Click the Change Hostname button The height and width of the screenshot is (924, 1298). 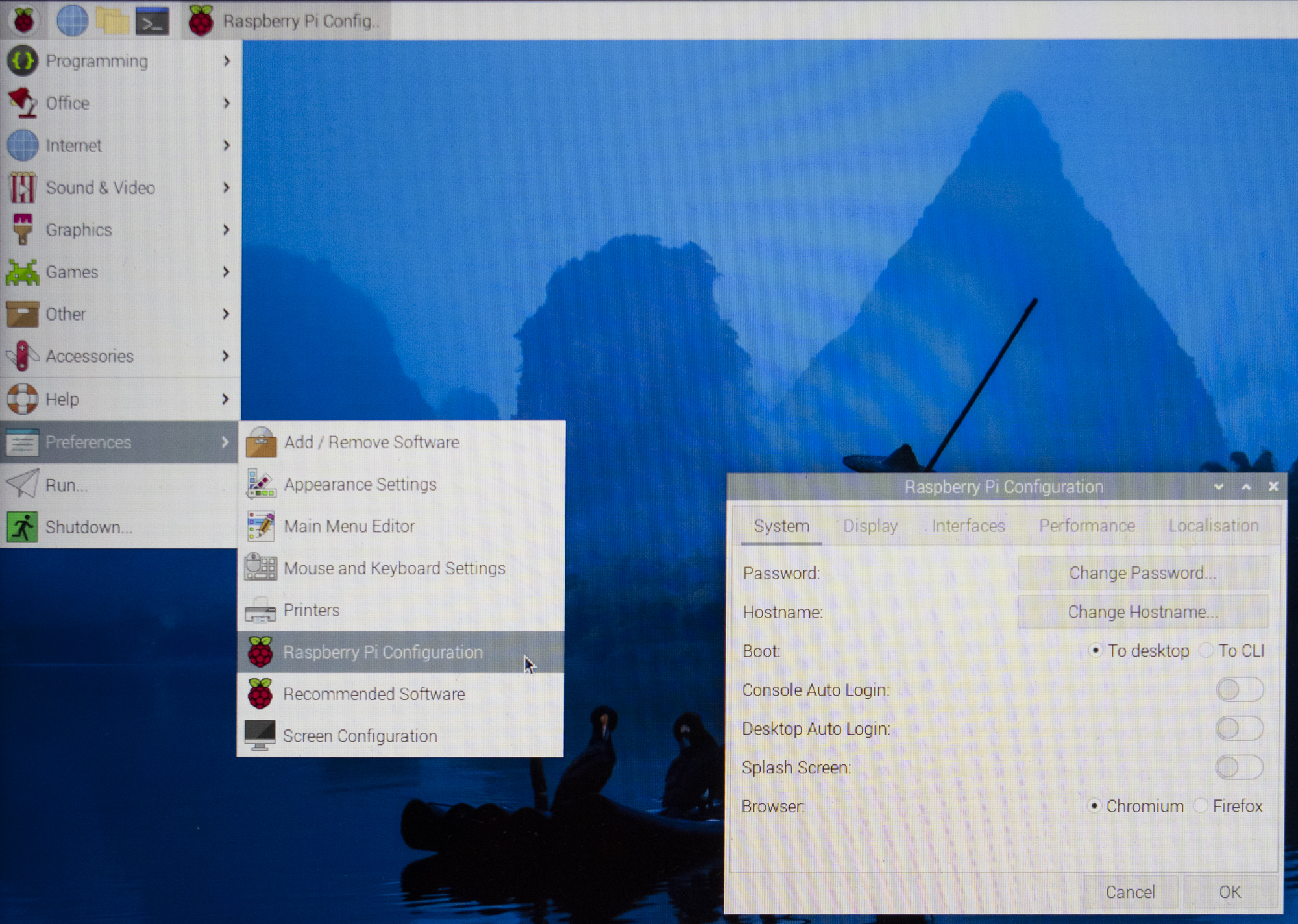pyautogui.click(x=1142, y=612)
